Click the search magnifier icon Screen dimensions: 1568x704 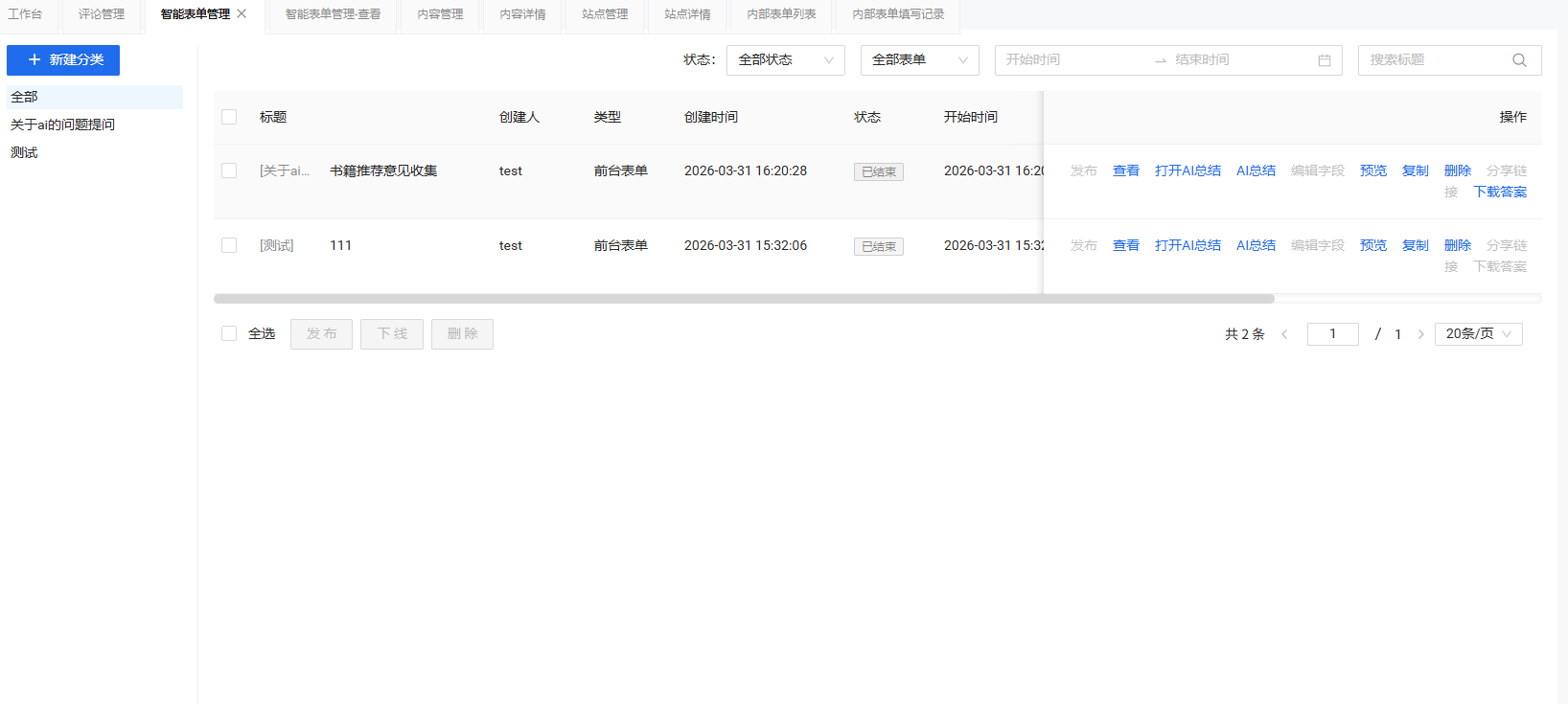[x=1519, y=60]
